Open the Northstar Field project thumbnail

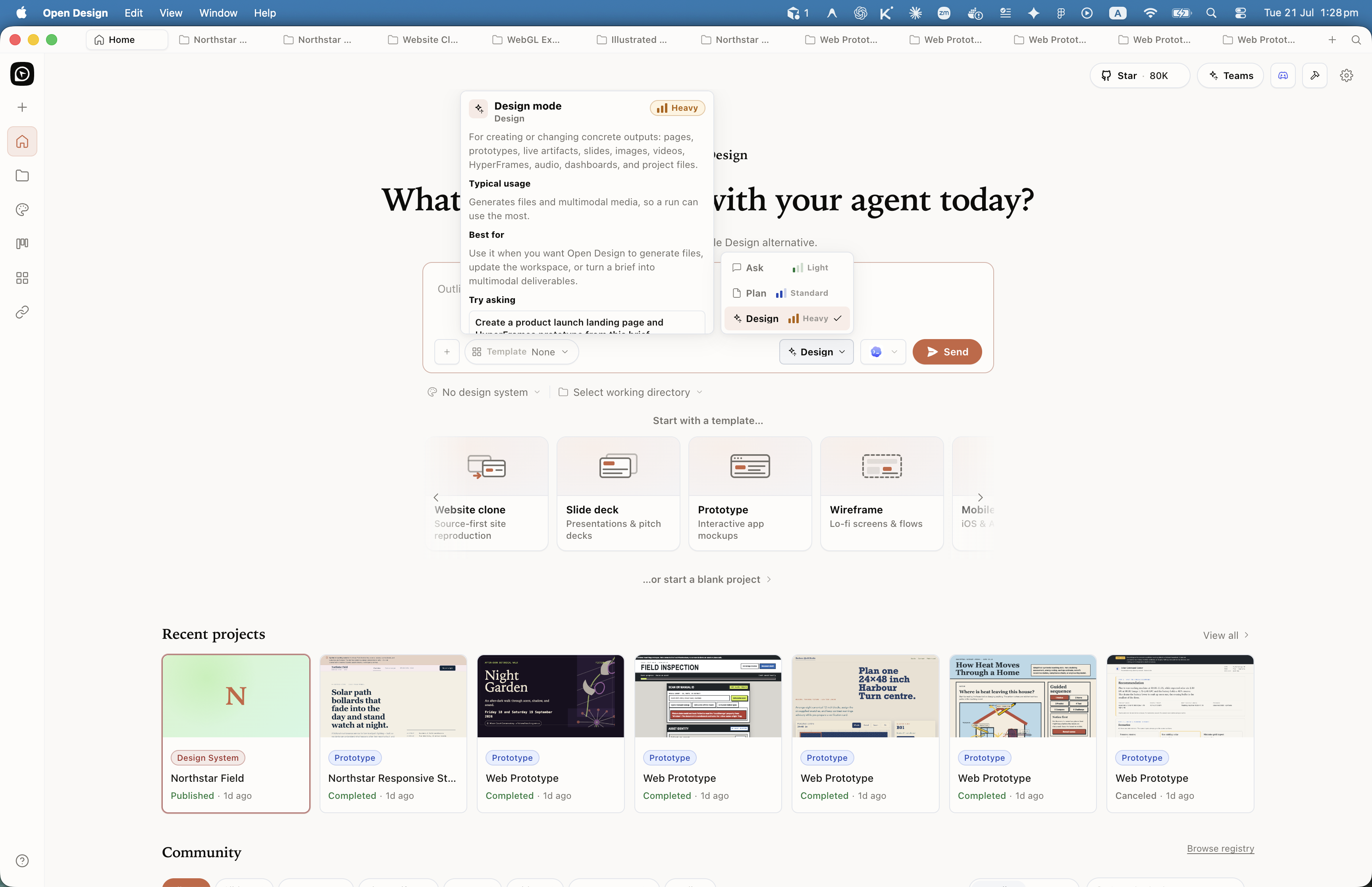tap(235, 696)
